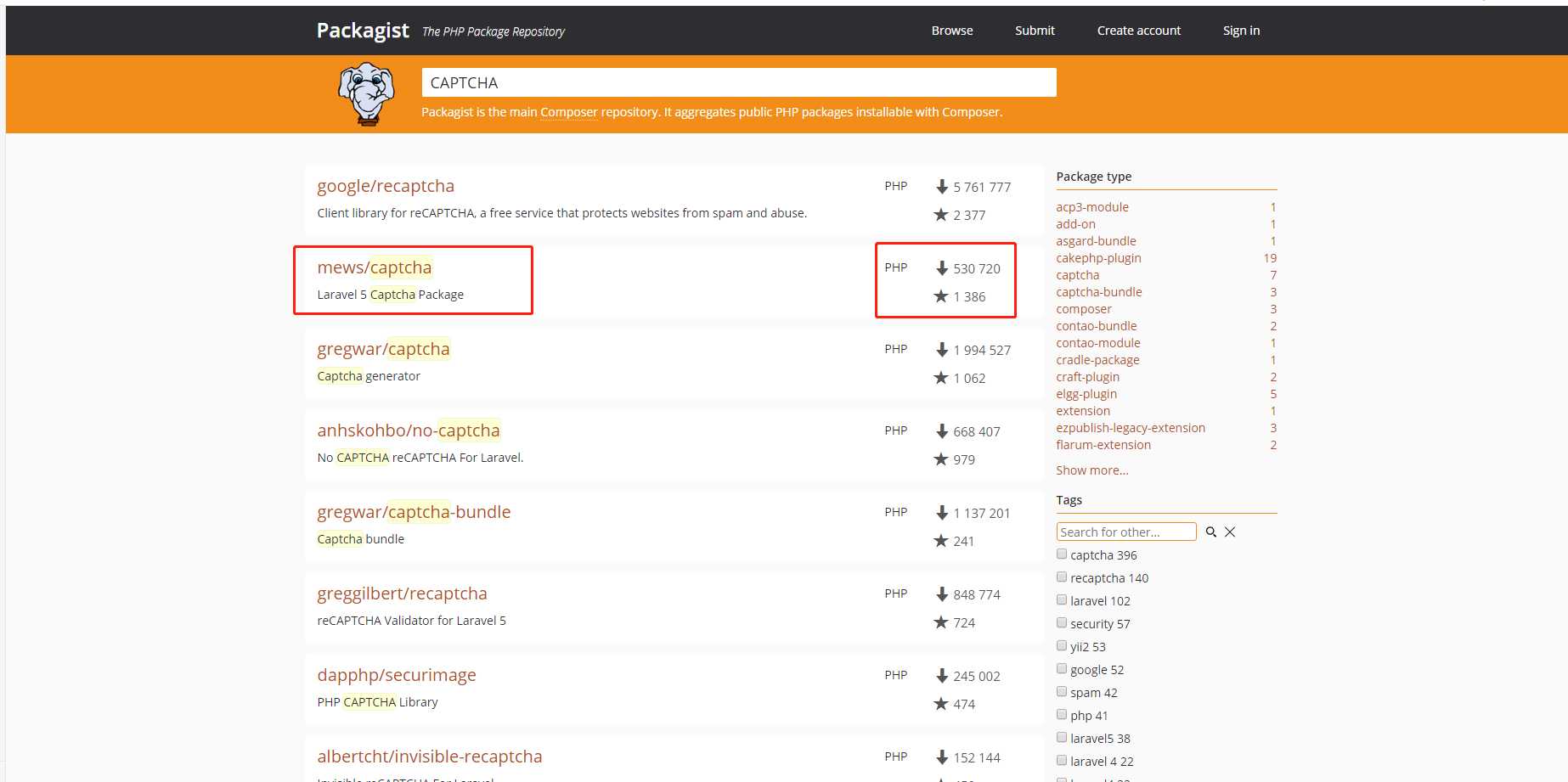The image size is (1568, 782).
Task: Check the spam 42 tag checkbox
Action: (1062, 692)
